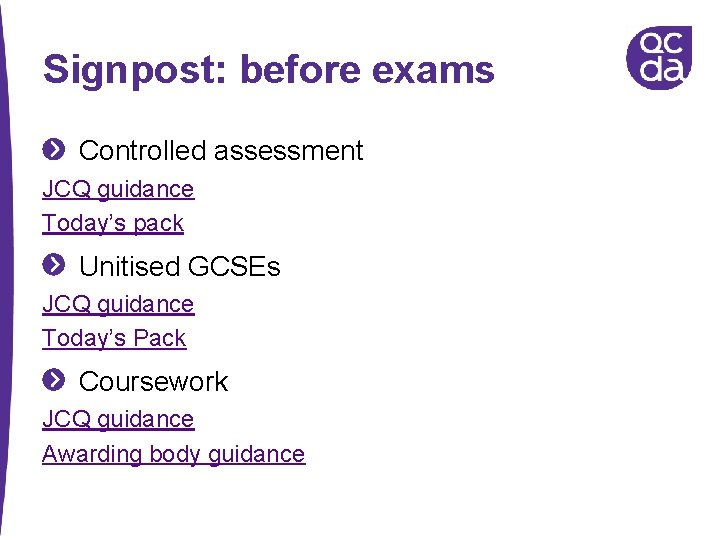The width and height of the screenshot is (720, 540).
Task: Select the word 'Signpost:' in the slide title
Action: point(135,70)
